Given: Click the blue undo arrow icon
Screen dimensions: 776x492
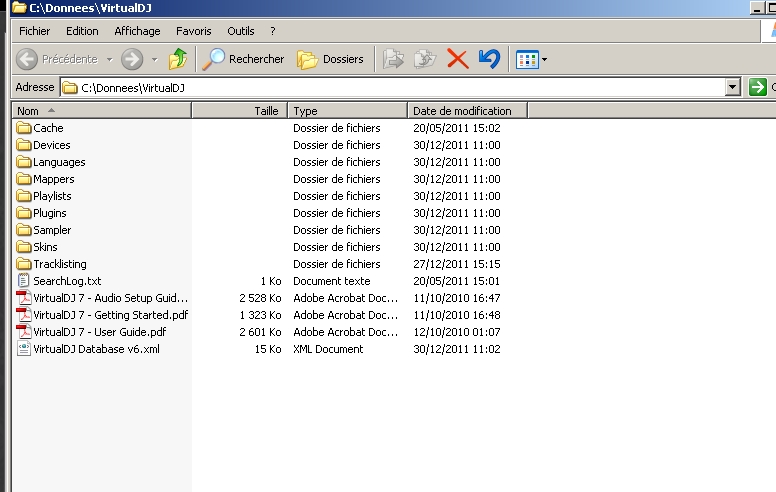Looking at the screenshot, I should 489,59.
